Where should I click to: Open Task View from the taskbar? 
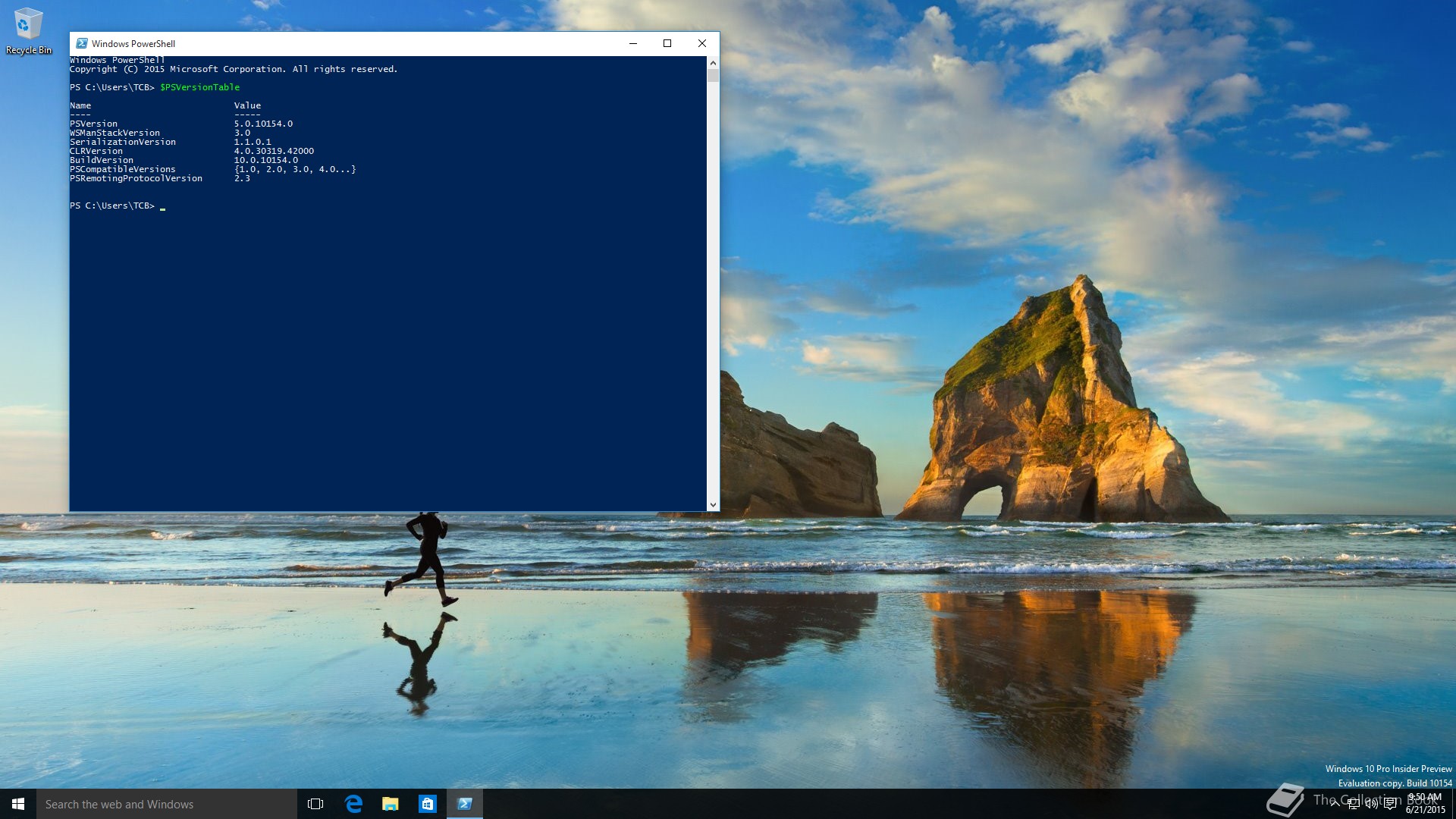[315, 804]
